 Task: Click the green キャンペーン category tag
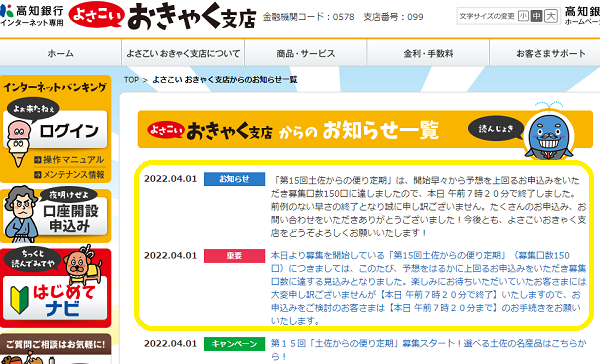click(x=234, y=344)
